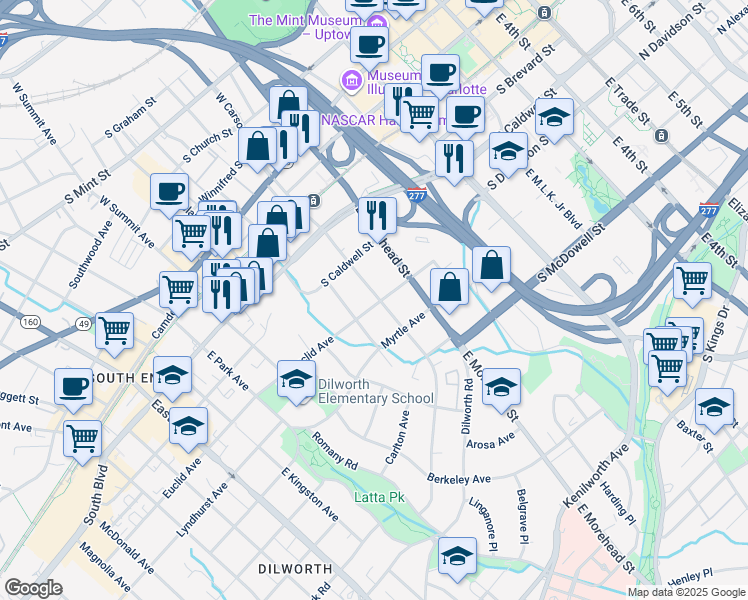The image size is (748, 600).
Task: Click the coffee cup marker in South End
Action: 74,386
